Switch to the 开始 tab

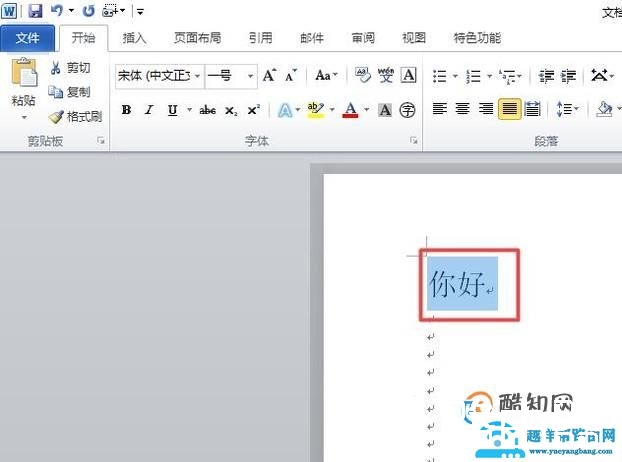[83, 38]
